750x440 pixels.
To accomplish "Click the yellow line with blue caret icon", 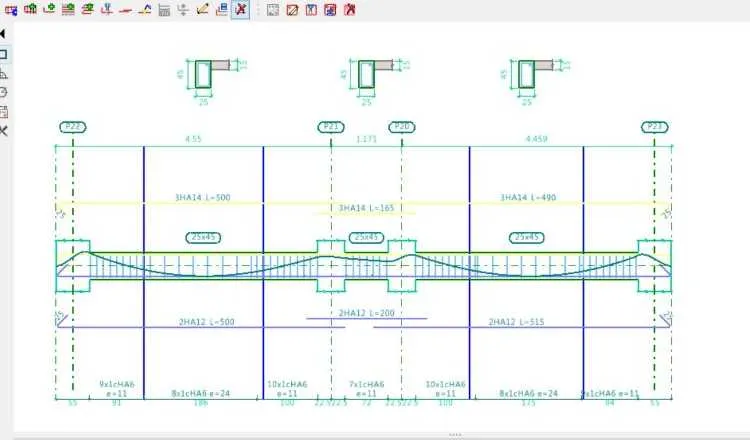I will (x=145, y=9).
